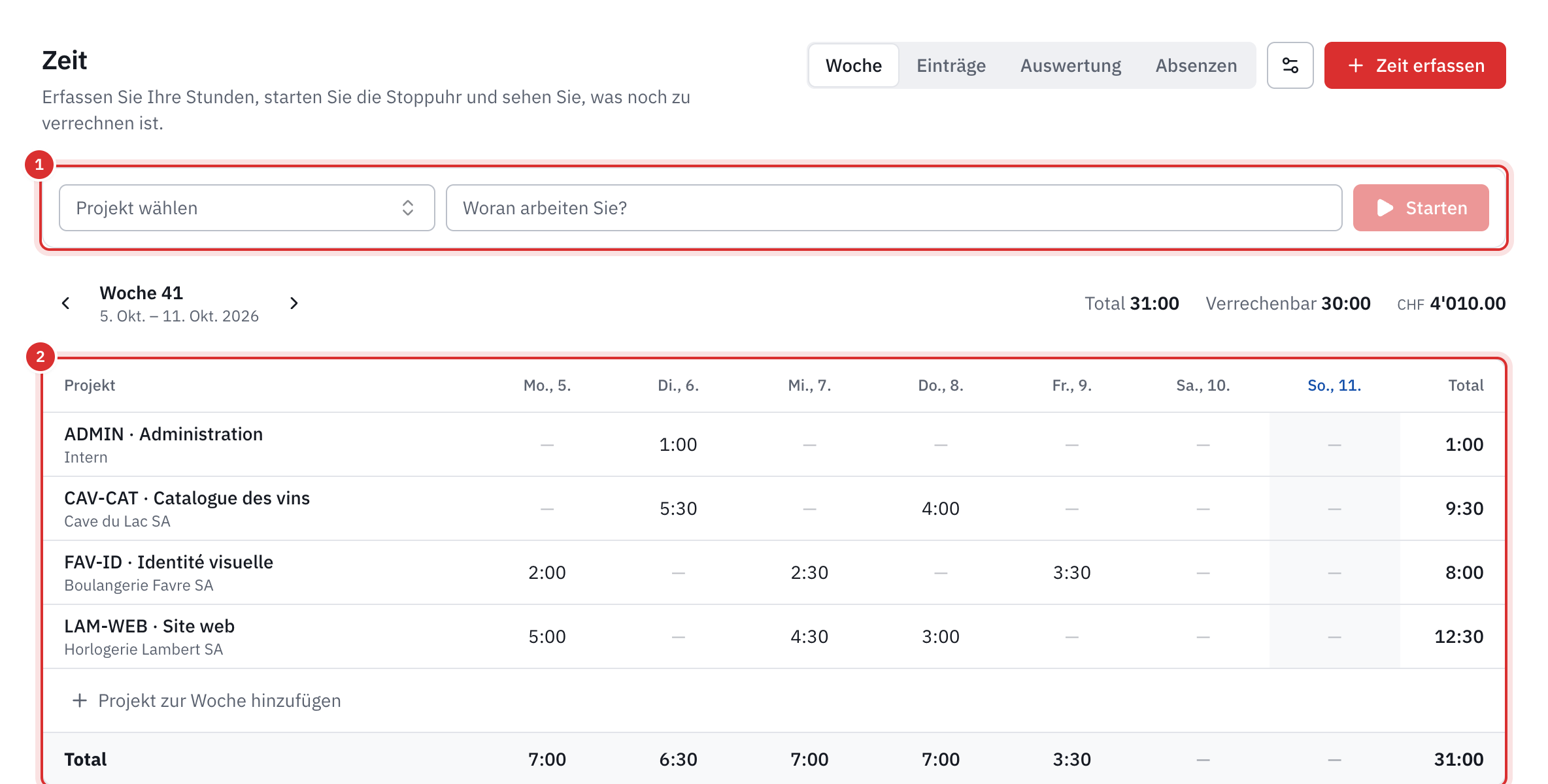This screenshot has height=784, width=1548.
Task: Switch to the Einträge tab
Action: click(x=951, y=65)
